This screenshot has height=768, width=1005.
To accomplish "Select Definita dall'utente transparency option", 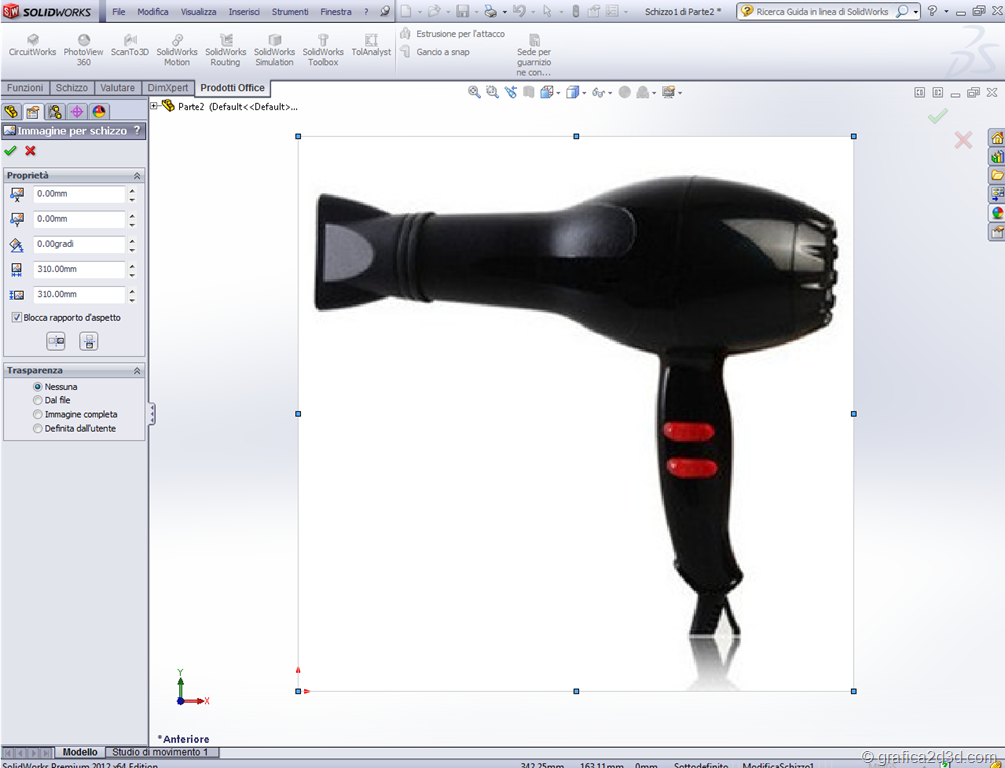I will [38, 428].
